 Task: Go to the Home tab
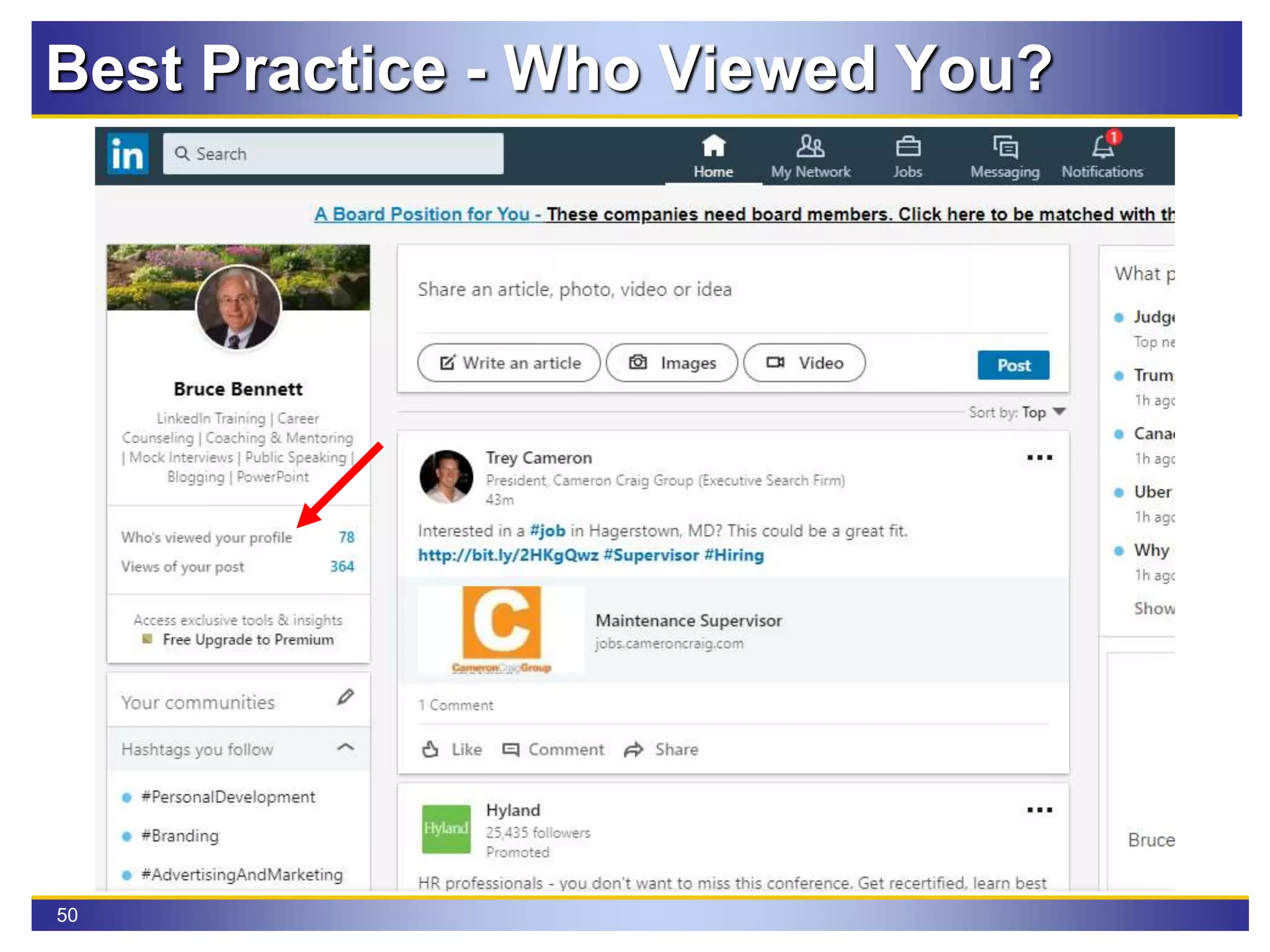click(x=713, y=157)
